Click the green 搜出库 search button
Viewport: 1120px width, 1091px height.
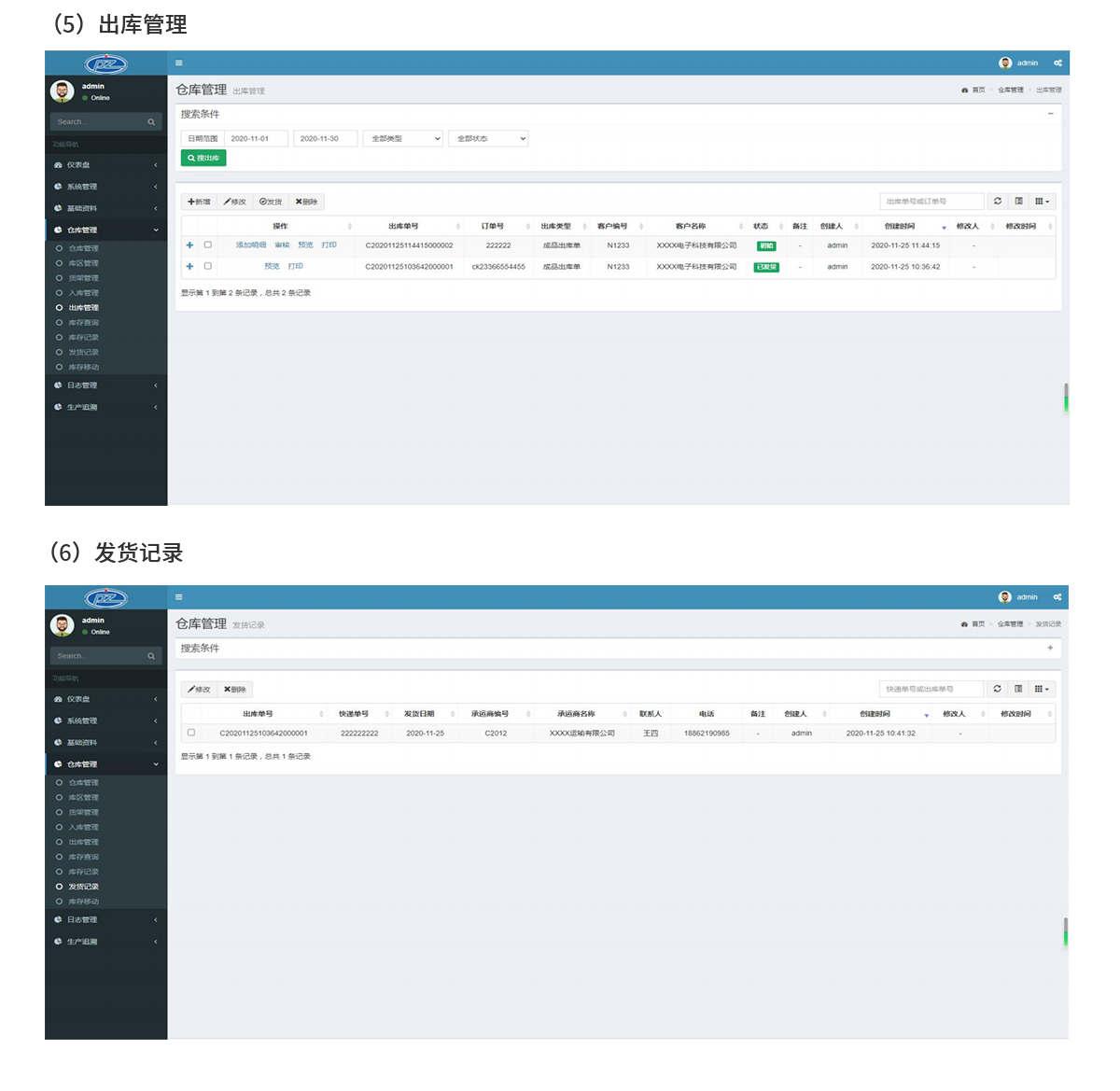[203, 159]
